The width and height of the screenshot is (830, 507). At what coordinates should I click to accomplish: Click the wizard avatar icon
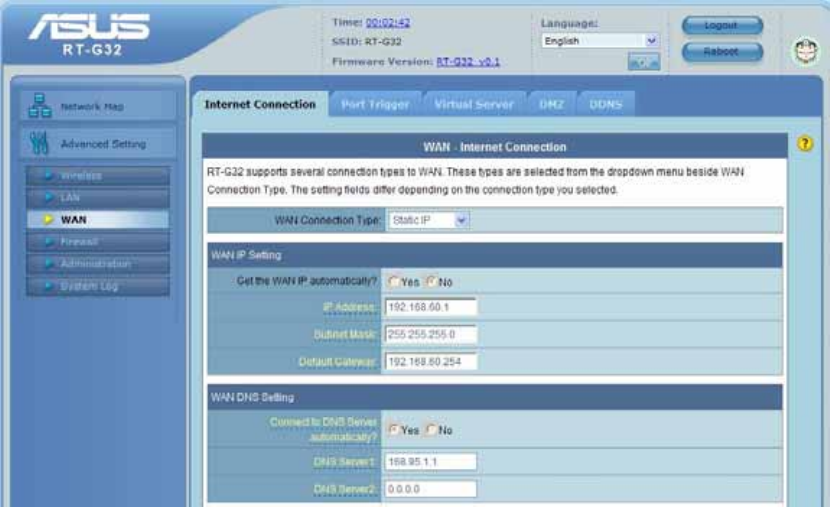tap(805, 51)
